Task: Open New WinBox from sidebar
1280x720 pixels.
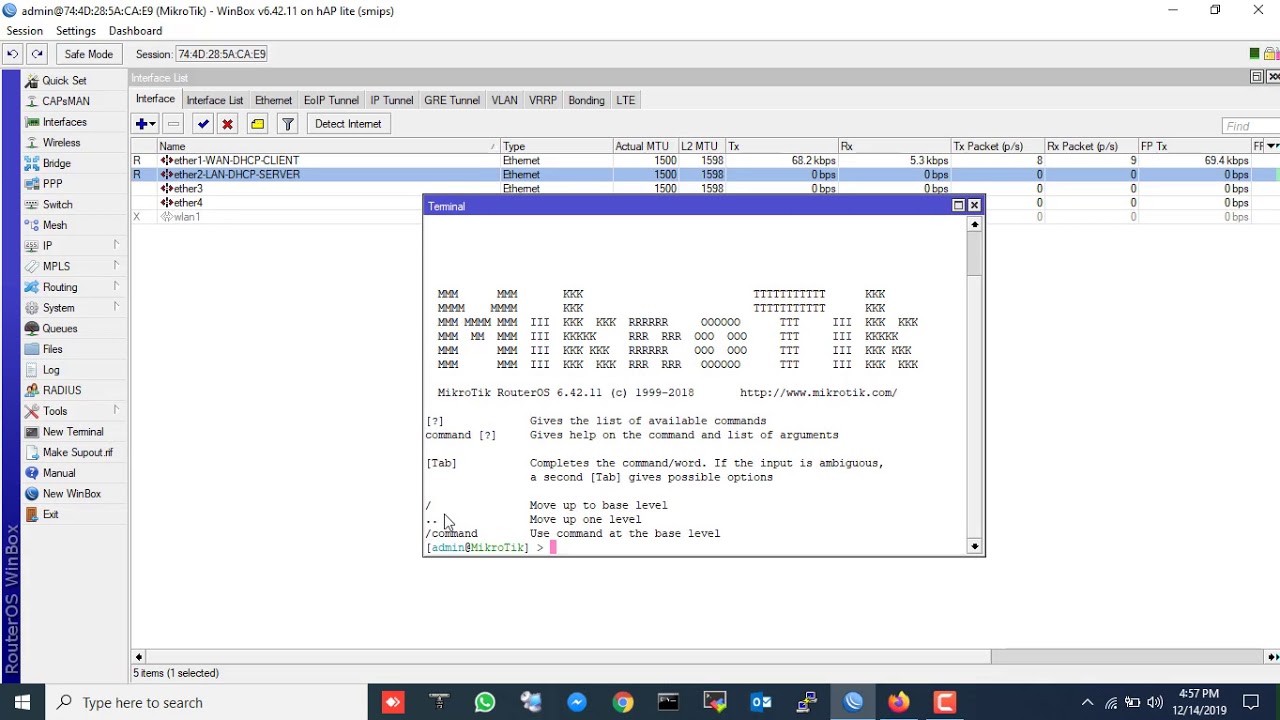Action: tap(72, 494)
